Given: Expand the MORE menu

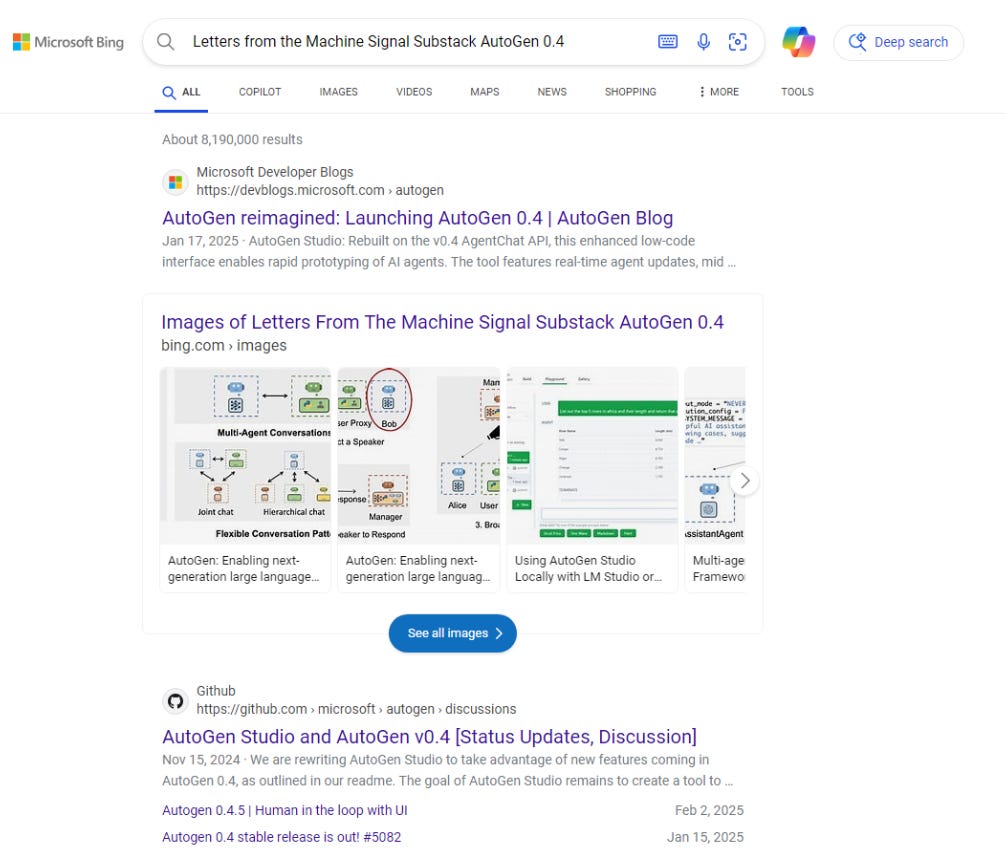Looking at the screenshot, I should pos(719,92).
